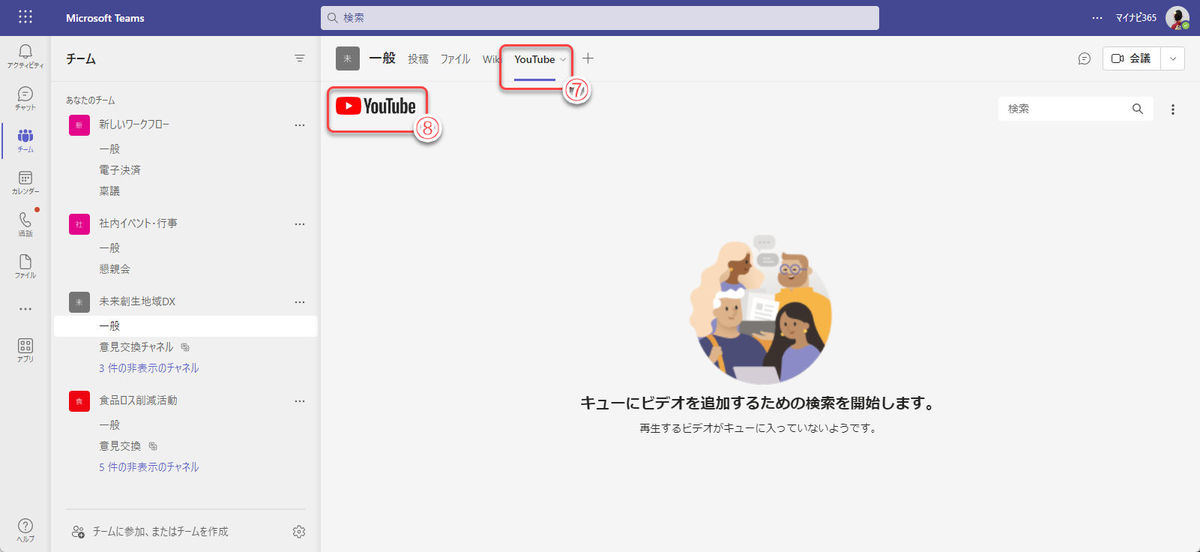Viewport: 1200px width, 552px height.
Task: Open 一般 channel under 新しいワークフロー
Action: [109, 149]
